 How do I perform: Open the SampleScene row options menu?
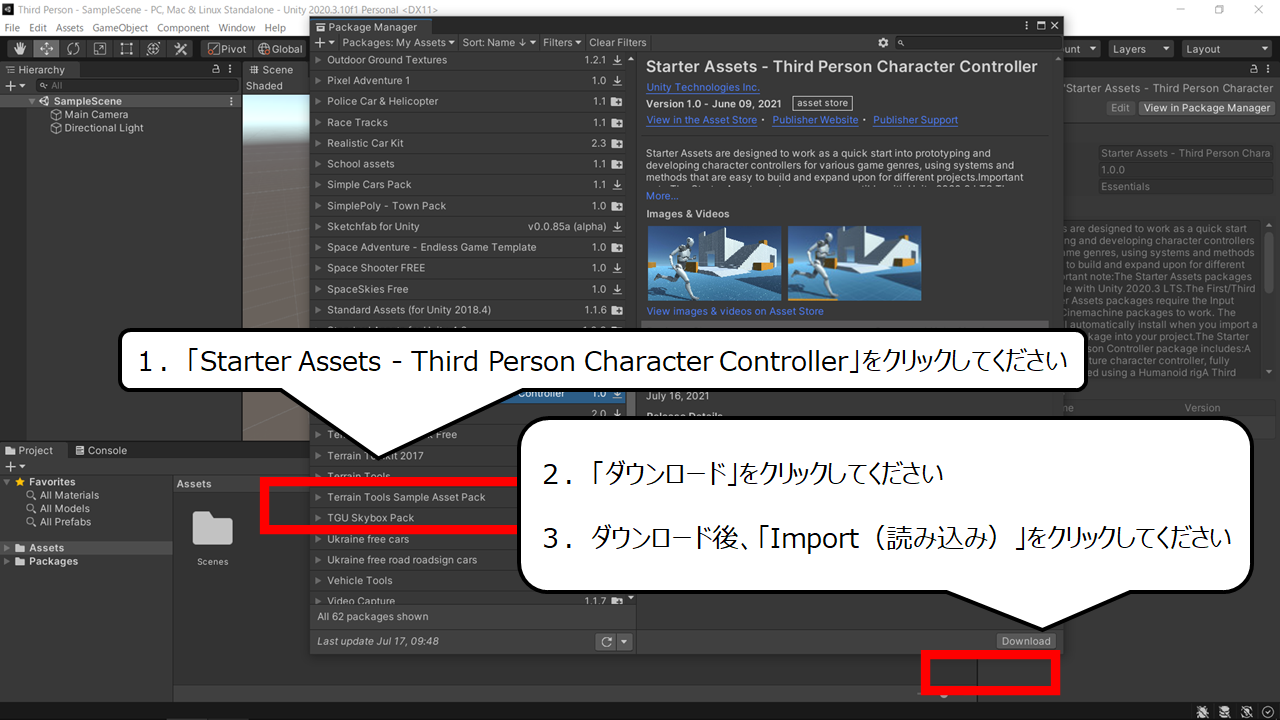(x=230, y=101)
